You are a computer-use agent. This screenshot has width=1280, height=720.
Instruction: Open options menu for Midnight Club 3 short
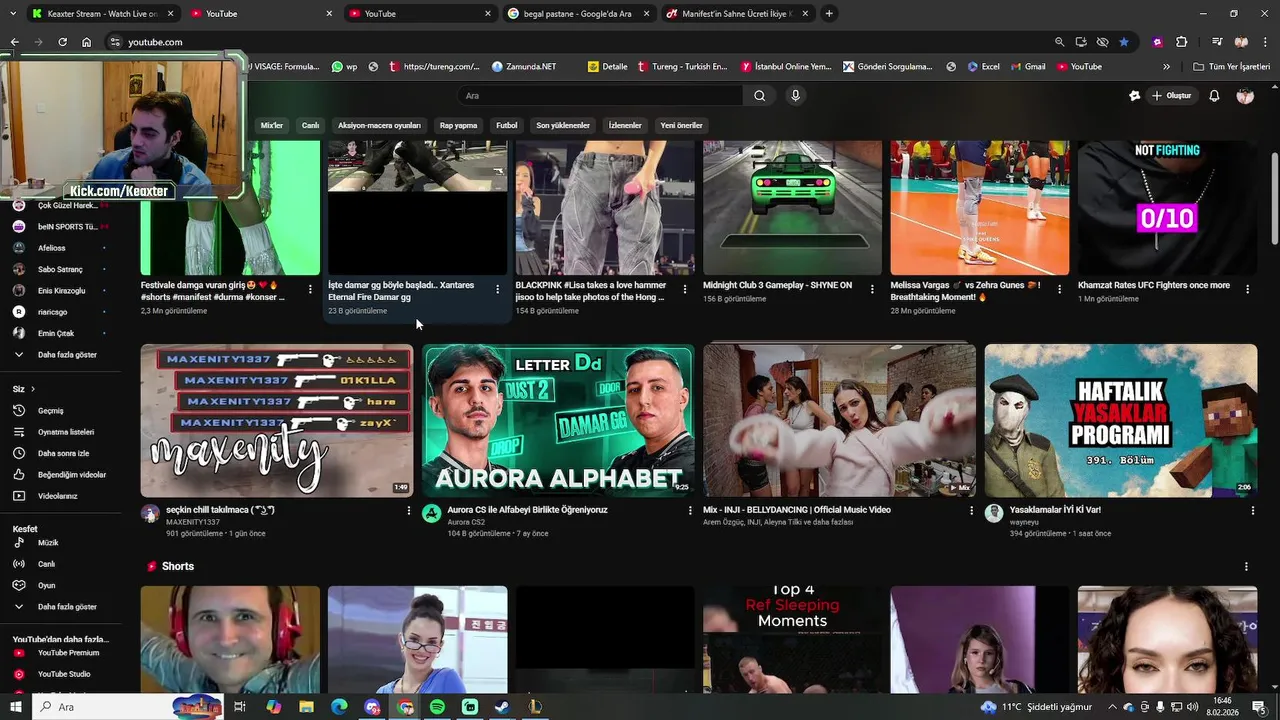click(872, 289)
